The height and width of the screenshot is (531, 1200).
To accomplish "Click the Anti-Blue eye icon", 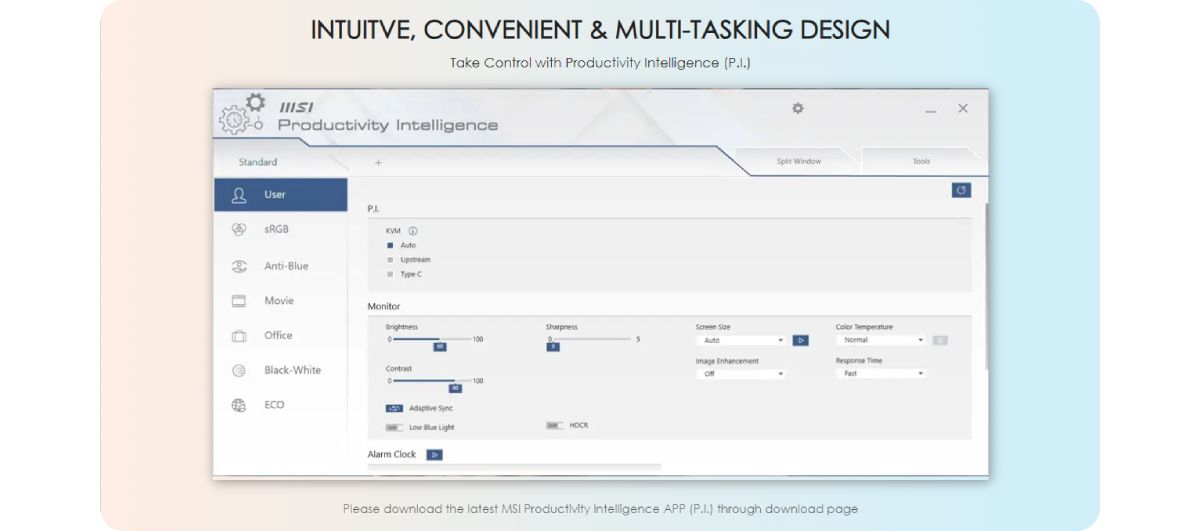I will point(239,266).
